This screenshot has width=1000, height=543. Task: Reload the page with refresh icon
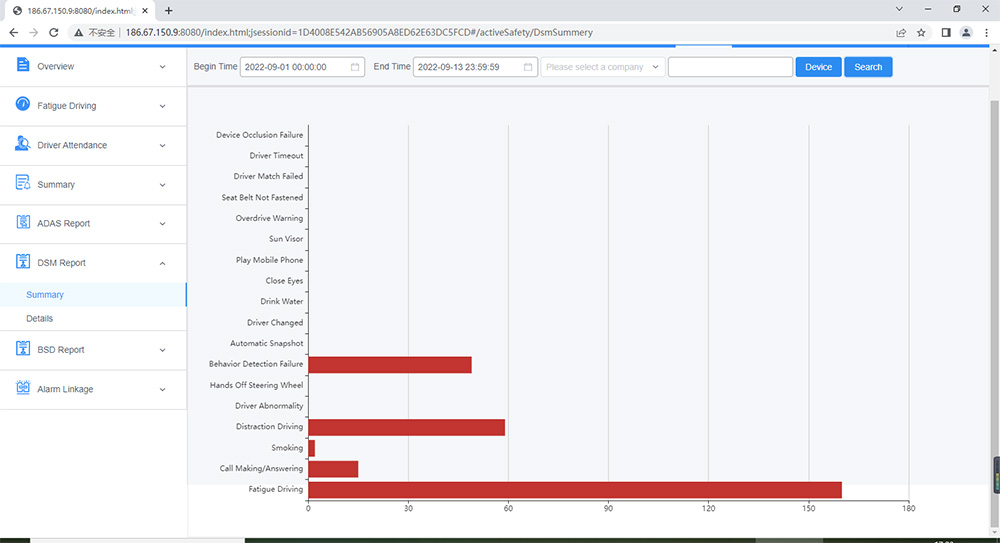pos(54,33)
